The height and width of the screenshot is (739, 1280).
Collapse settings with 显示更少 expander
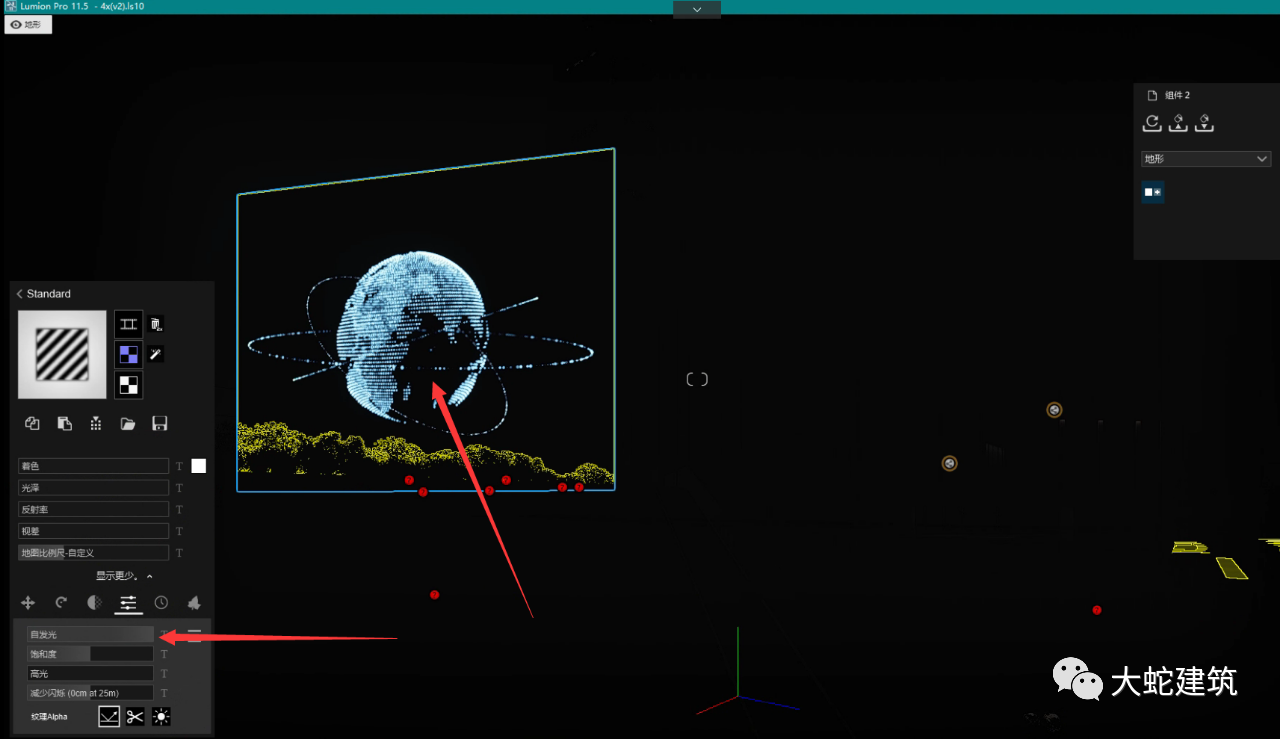click(x=124, y=576)
